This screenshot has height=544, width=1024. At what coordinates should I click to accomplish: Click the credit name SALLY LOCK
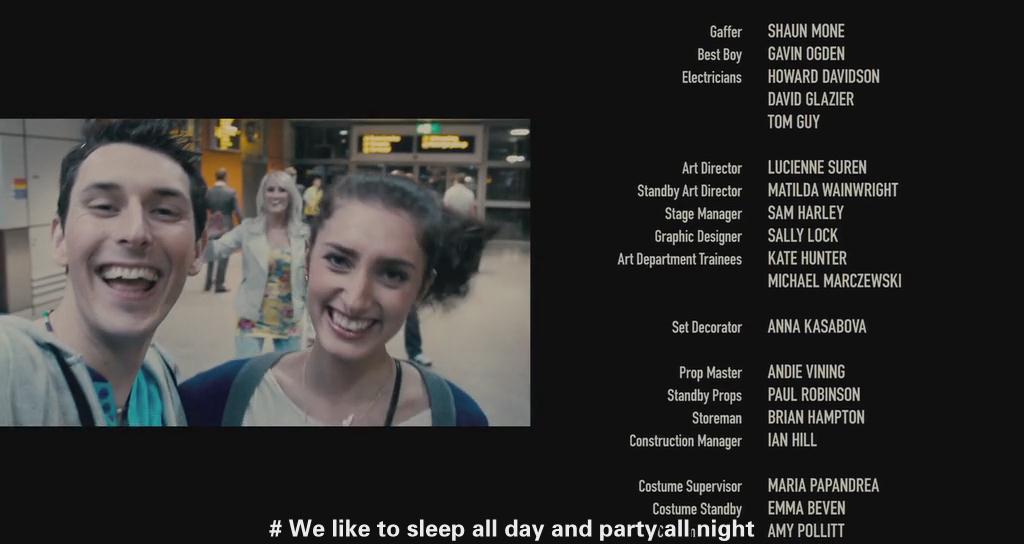pos(802,236)
